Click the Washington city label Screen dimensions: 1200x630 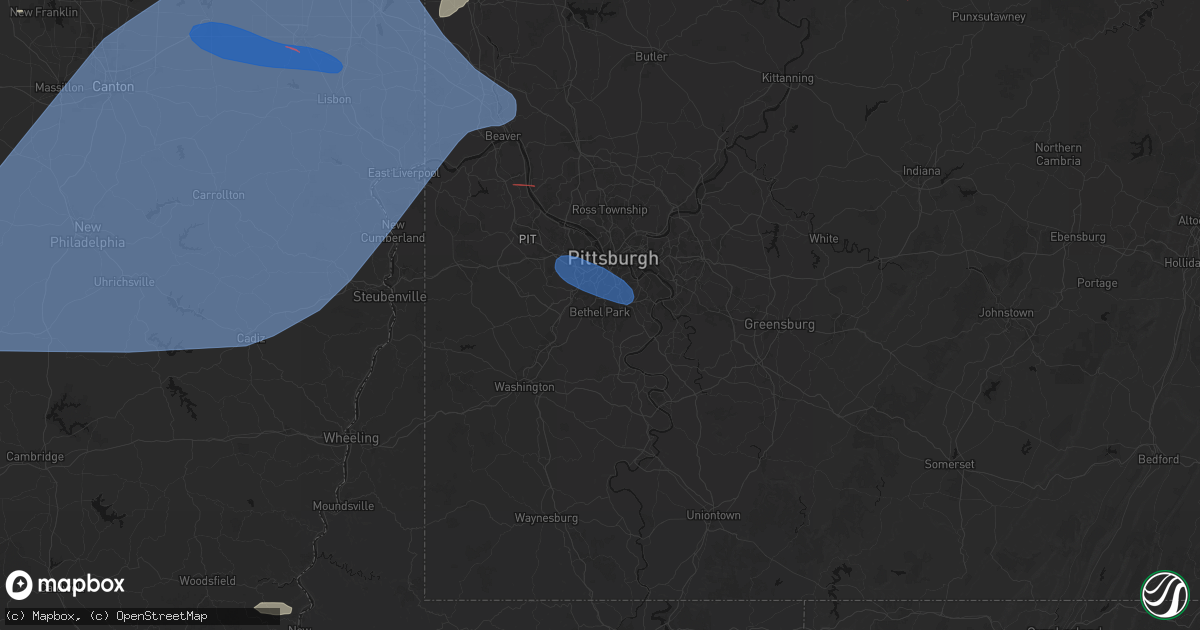525,387
